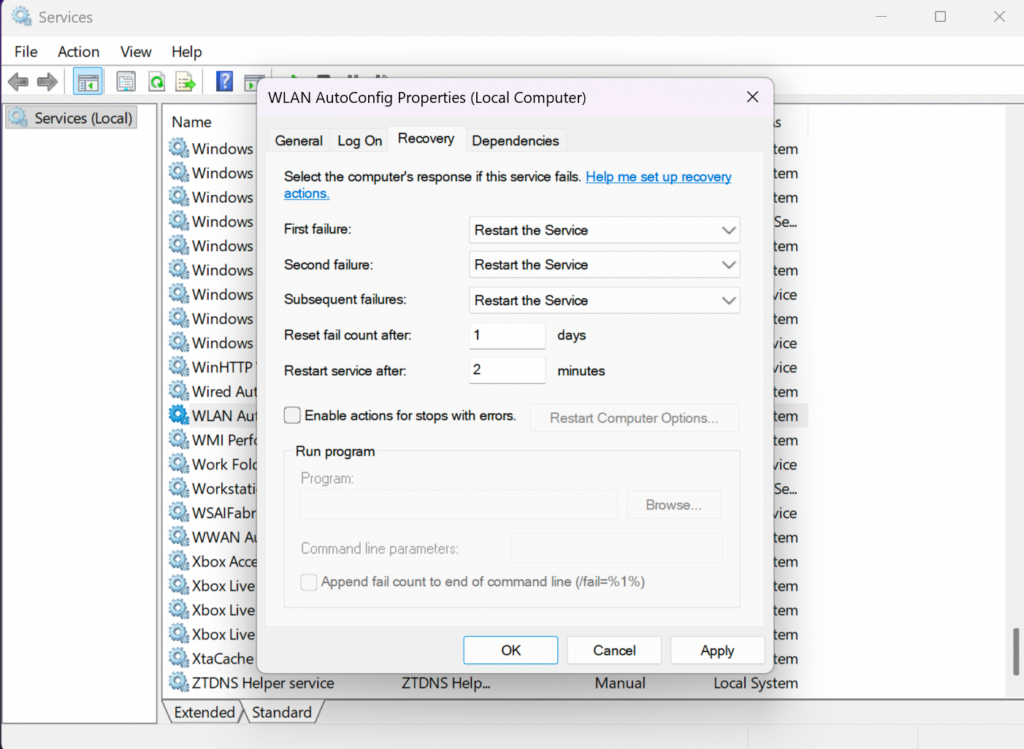Click Services gear icon in title bar
This screenshot has width=1024, height=749.
click(22, 16)
